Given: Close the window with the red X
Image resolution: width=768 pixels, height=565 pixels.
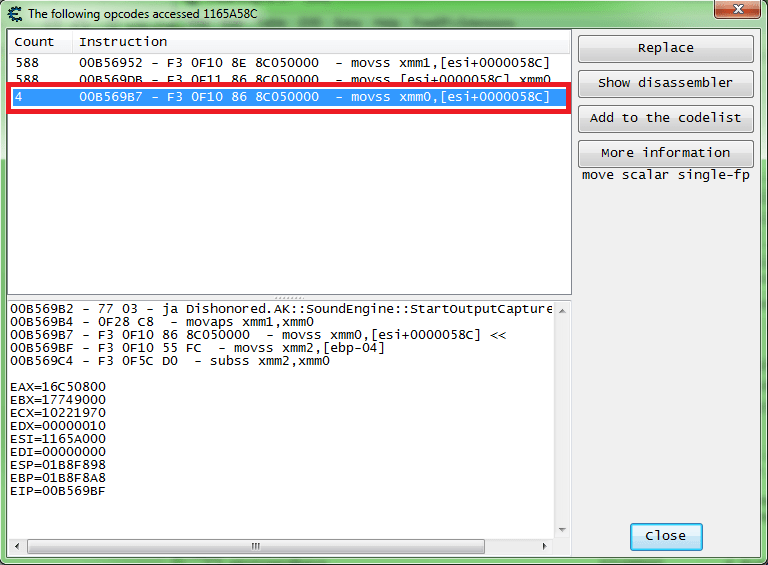Looking at the screenshot, I should coord(738,9).
